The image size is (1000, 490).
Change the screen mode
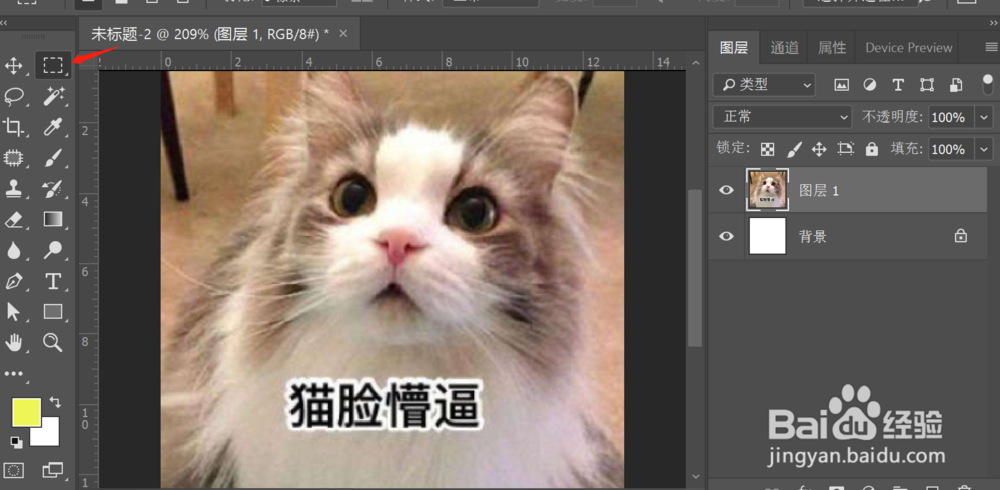(x=53, y=470)
